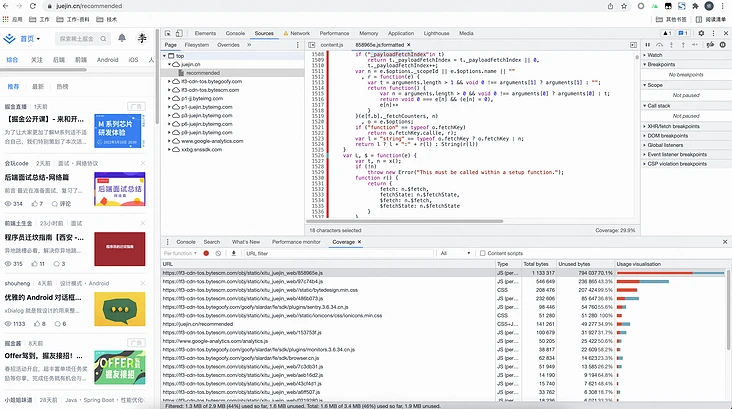Screen dimensions: 732x409
Task: Select the inspect element picker icon
Action: (x=168, y=33)
